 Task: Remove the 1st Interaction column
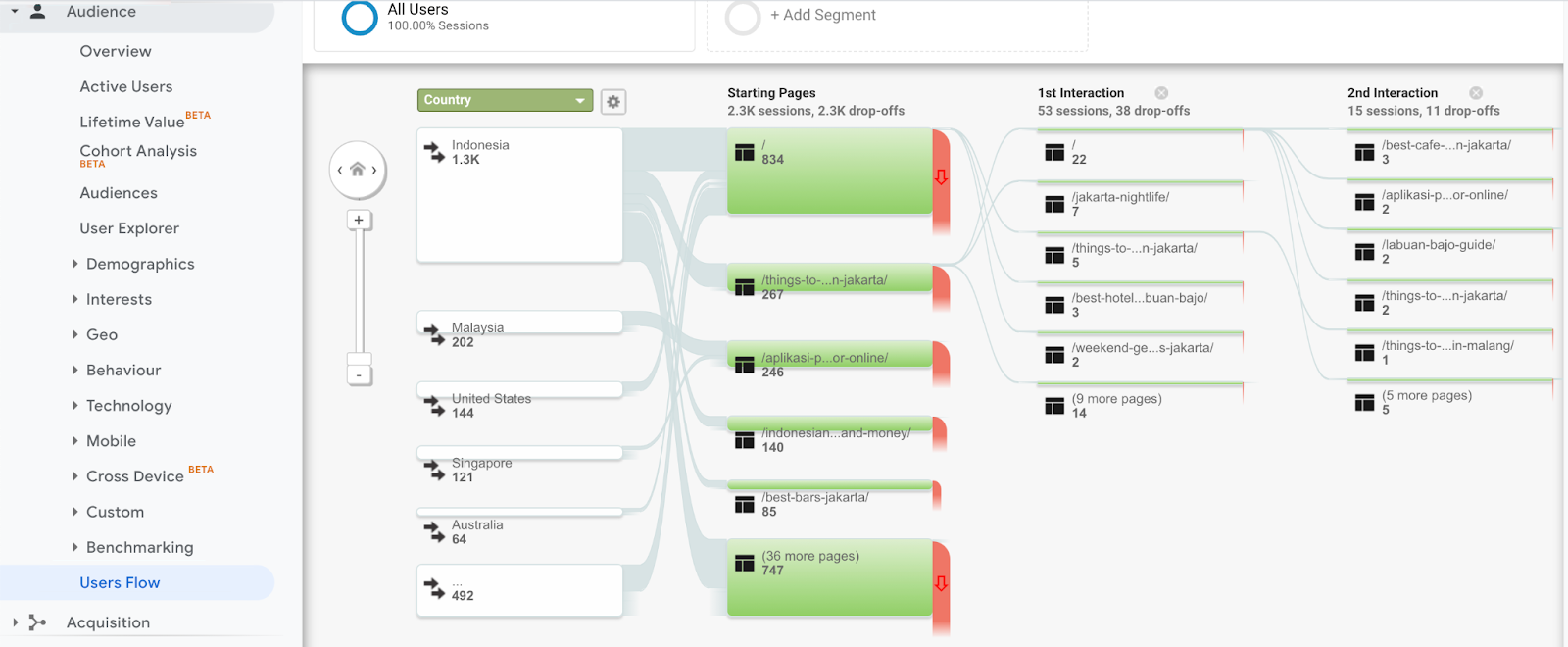pyautogui.click(x=1161, y=93)
